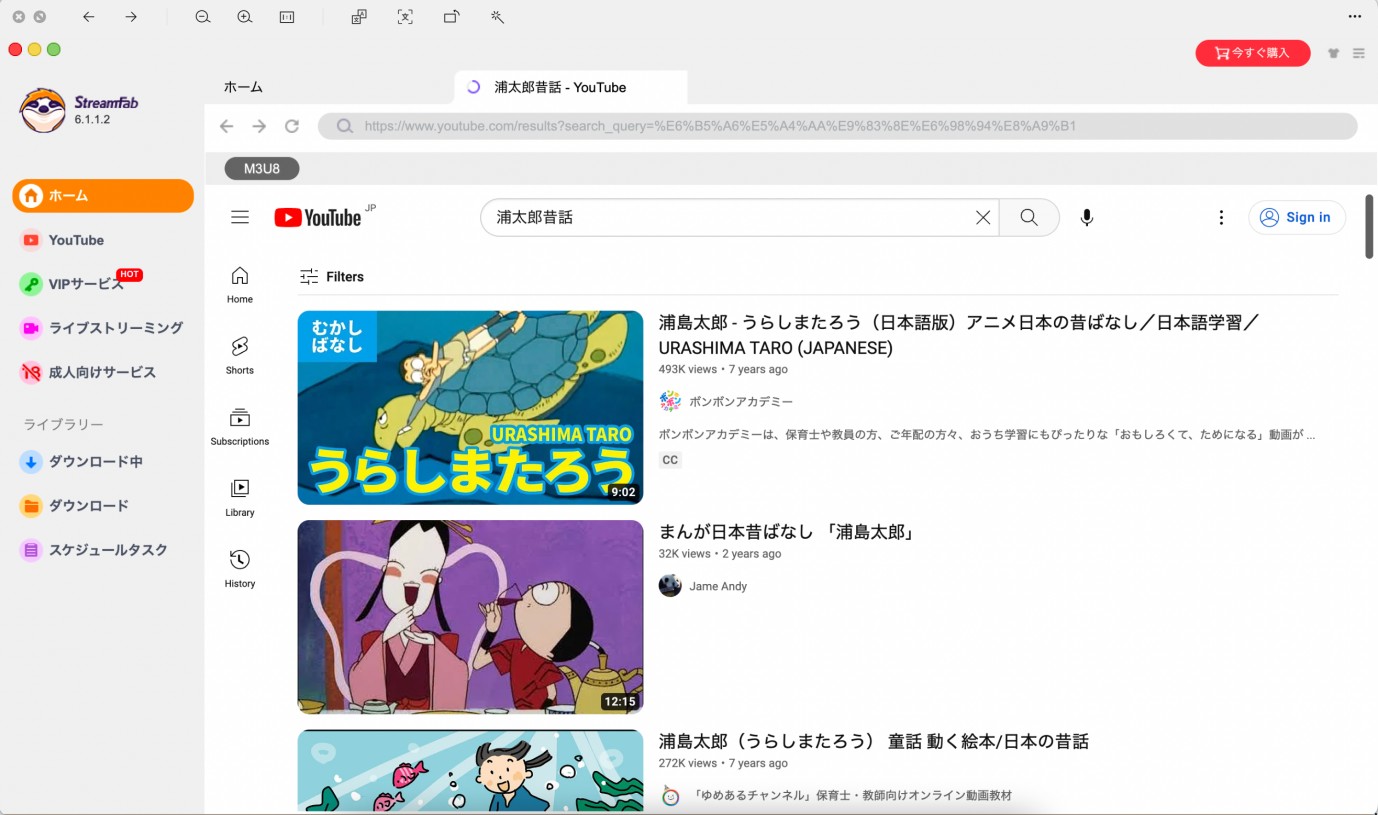This screenshot has width=1378, height=815.
Task: Zoom in with the magnifier plus icon
Action: point(245,17)
